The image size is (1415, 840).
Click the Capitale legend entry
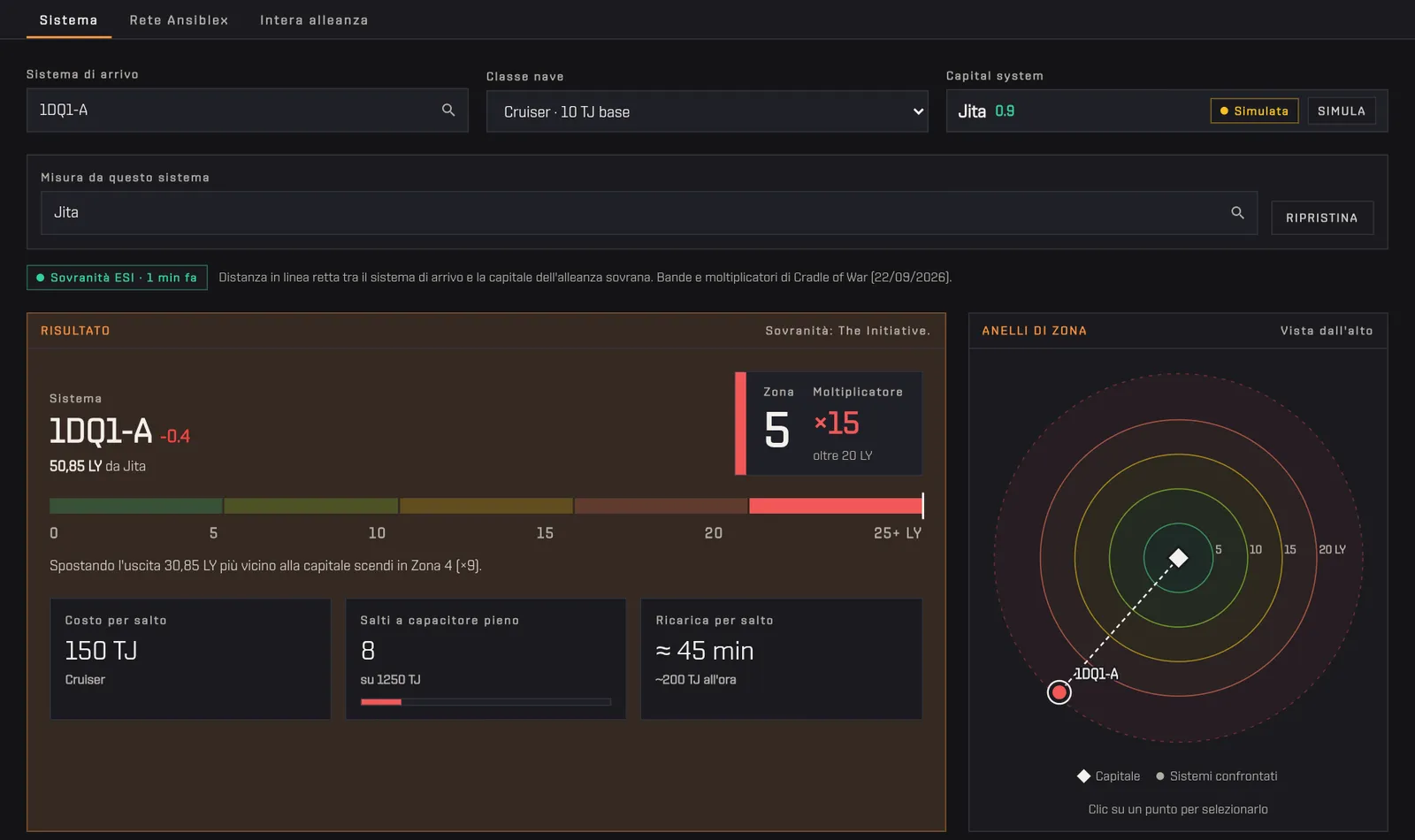(1109, 776)
